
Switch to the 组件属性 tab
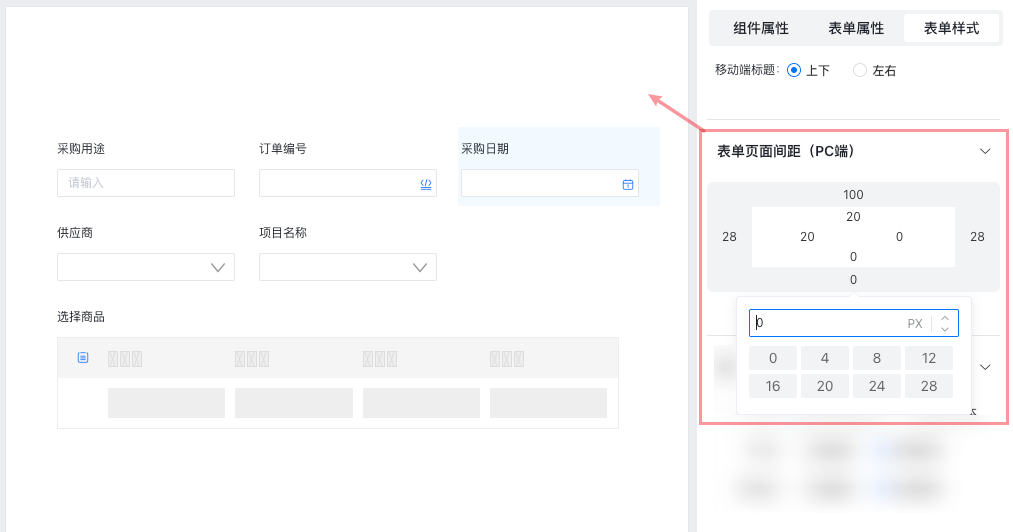[x=761, y=28]
